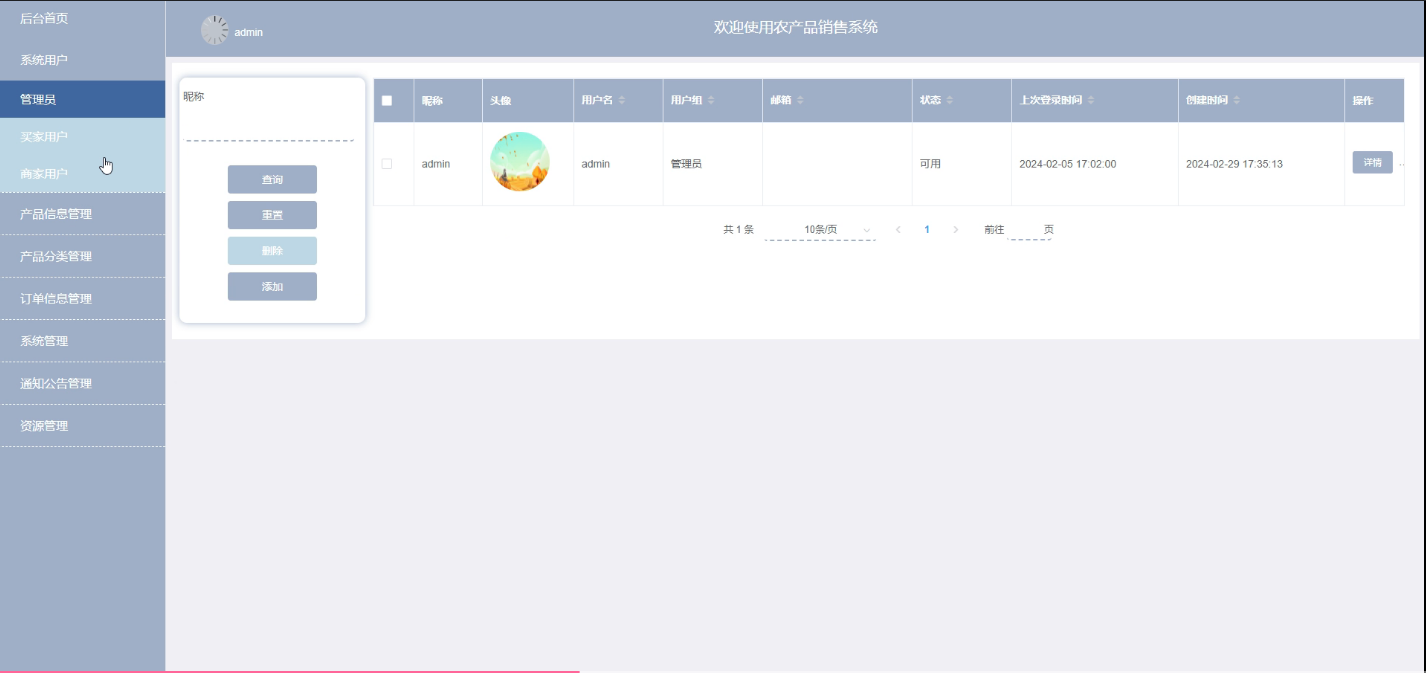Expand 系统管理 sidebar menu
The height and width of the screenshot is (673, 1426).
[82, 341]
